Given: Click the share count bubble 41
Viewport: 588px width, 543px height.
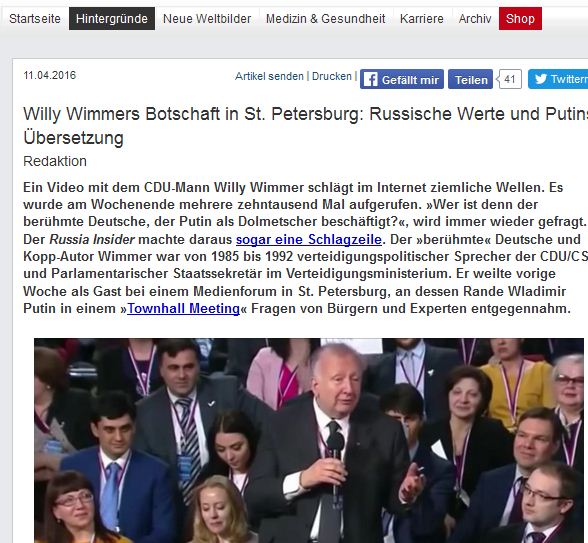Looking at the screenshot, I should point(509,79).
